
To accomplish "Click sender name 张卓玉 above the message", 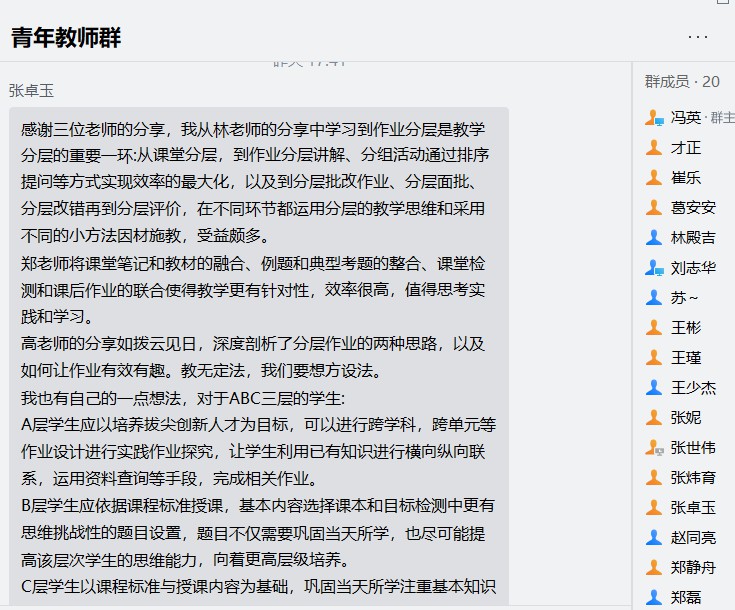I will (31, 90).
